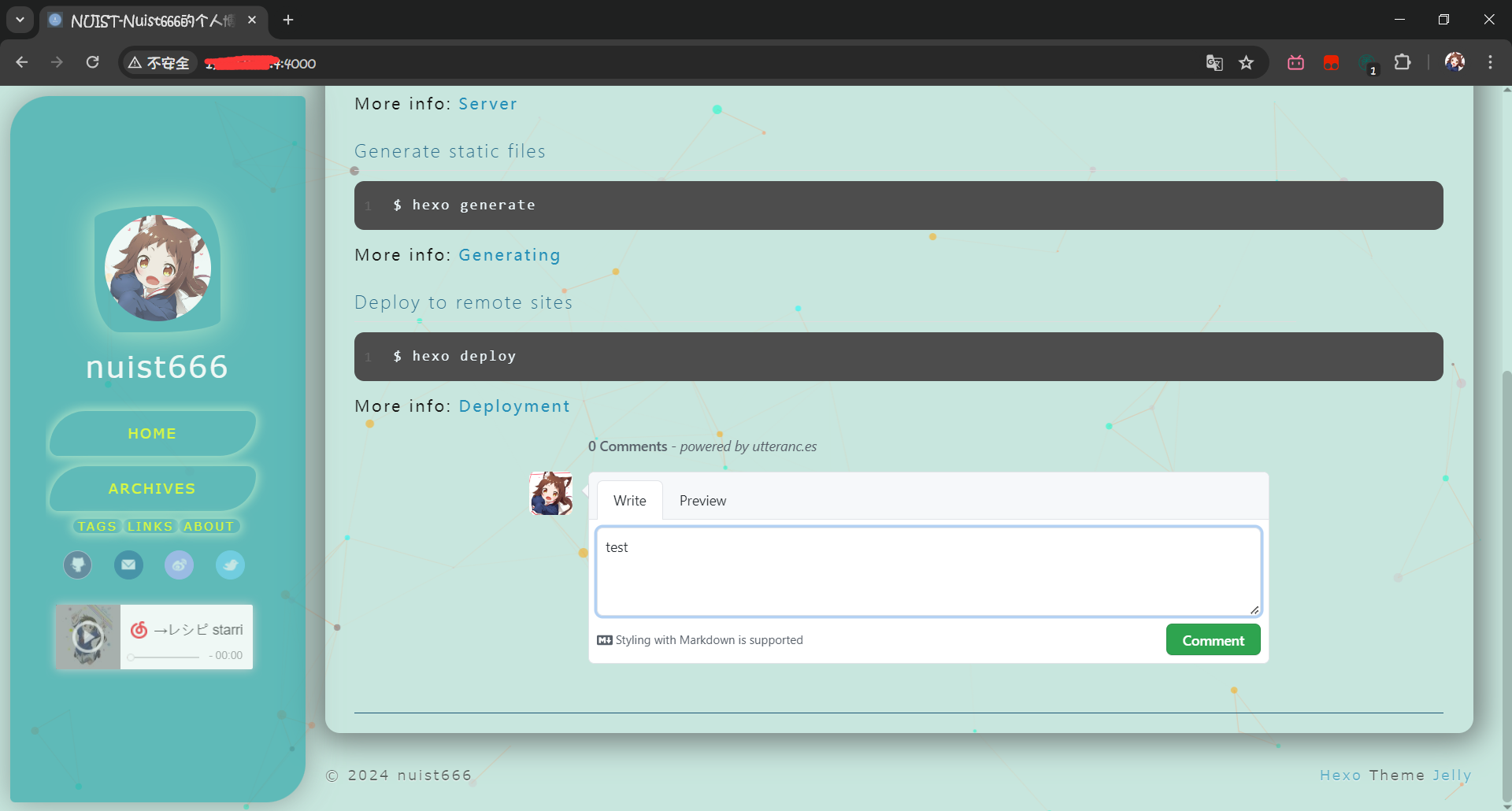Click the email envelope icon in sidebar
Image resolution: width=1512 pixels, height=811 pixels.
click(128, 565)
